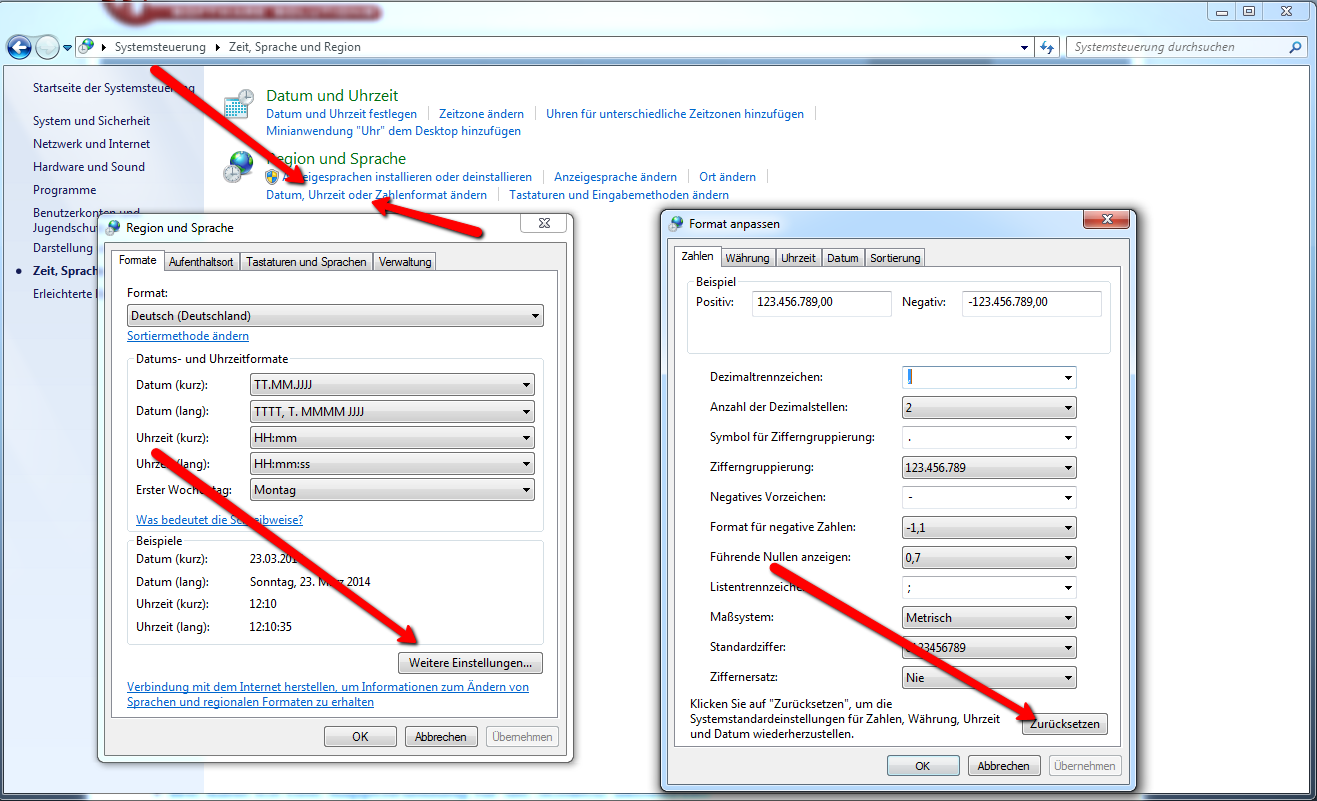Click the Region und Sprache globe icon
The image size is (1317, 801).
point(239,167)
